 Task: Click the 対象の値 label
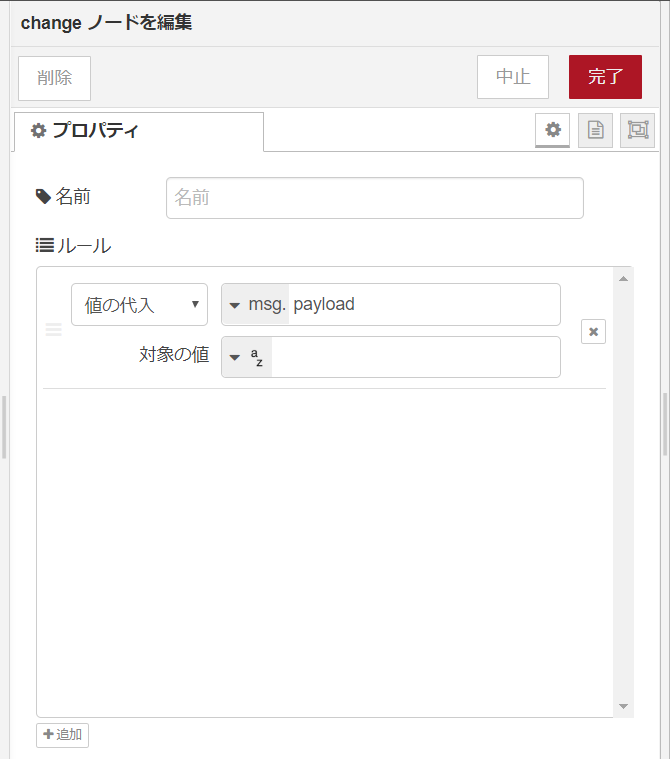(174, 354)
